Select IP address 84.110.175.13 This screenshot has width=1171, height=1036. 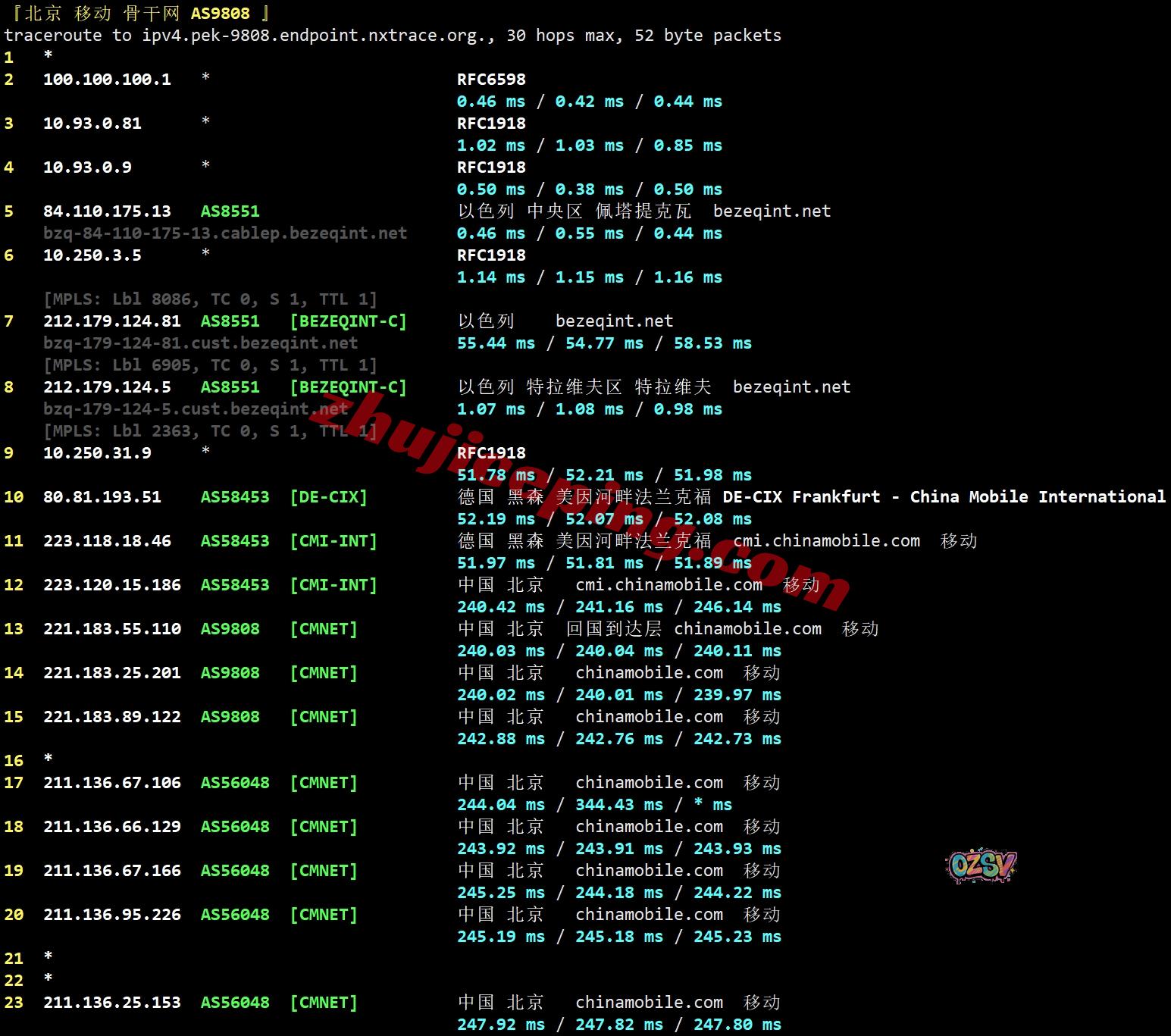pyautogui.click(x=107, y=211)
